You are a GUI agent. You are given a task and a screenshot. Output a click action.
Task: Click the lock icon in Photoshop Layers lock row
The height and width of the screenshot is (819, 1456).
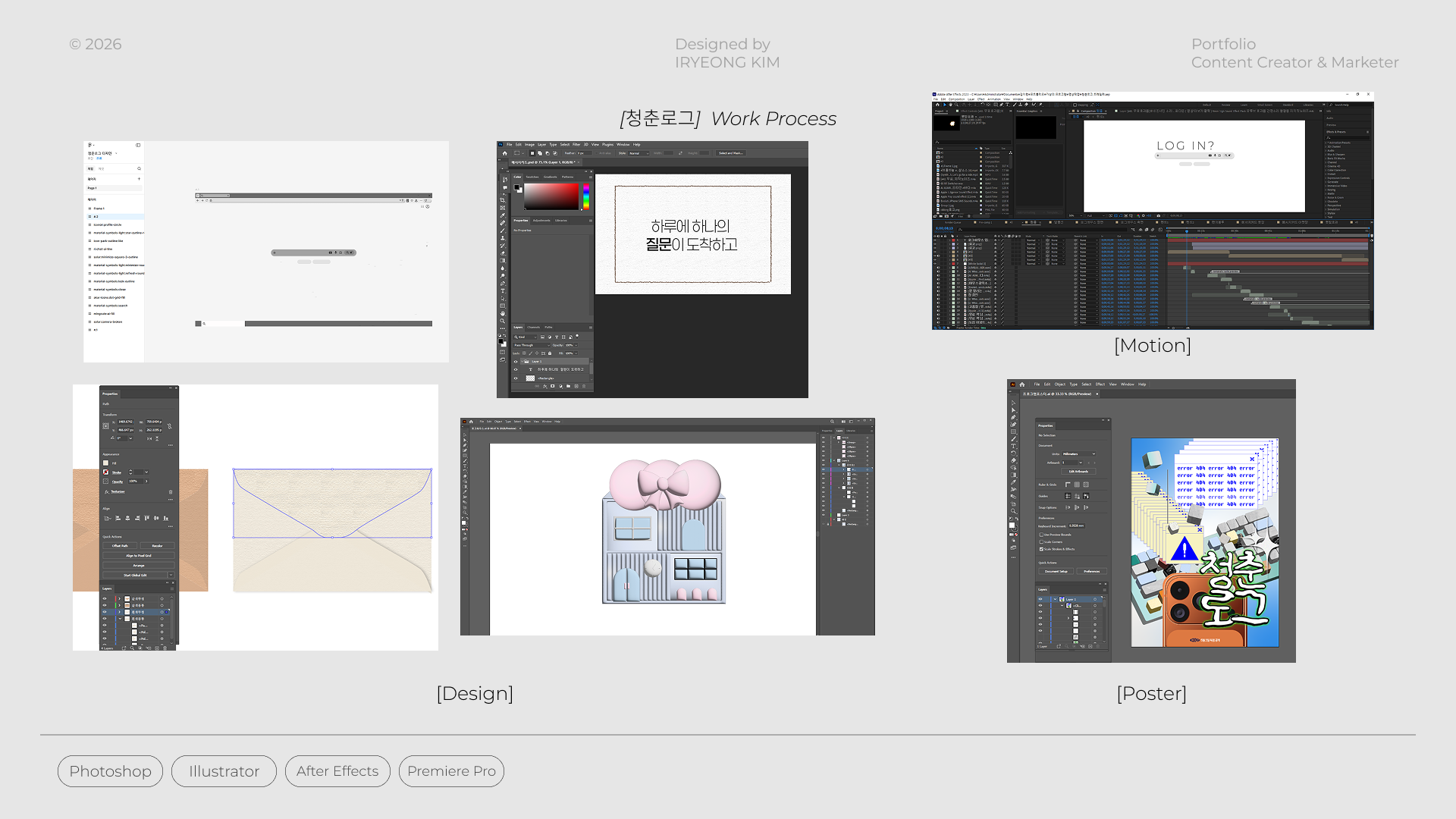[x=550, y=353]
